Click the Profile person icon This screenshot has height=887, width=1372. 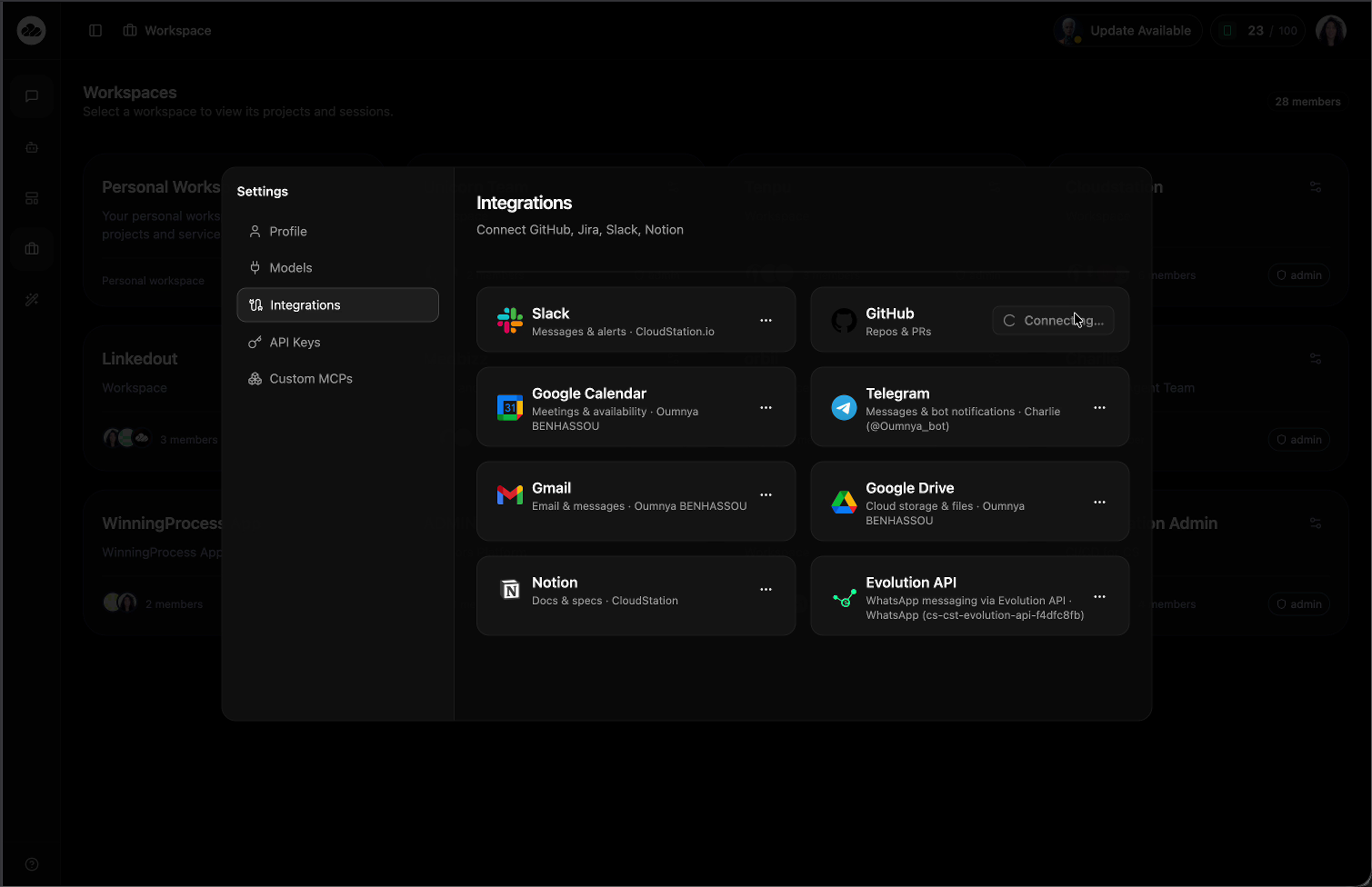click(x=255, y=232)
